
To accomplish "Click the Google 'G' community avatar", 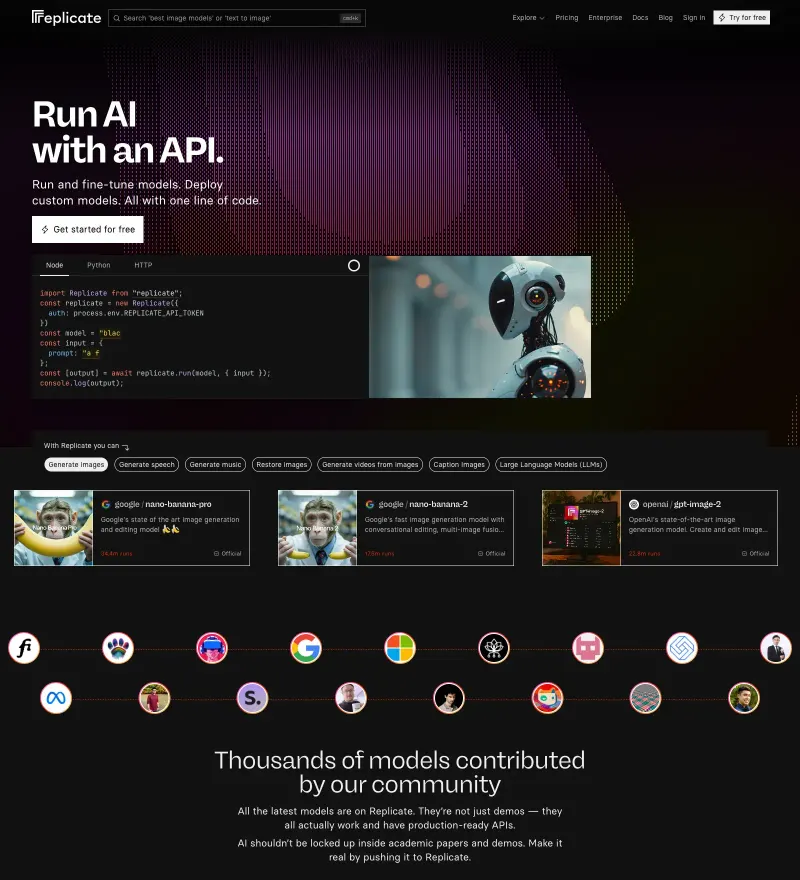I will click(306, 648).
